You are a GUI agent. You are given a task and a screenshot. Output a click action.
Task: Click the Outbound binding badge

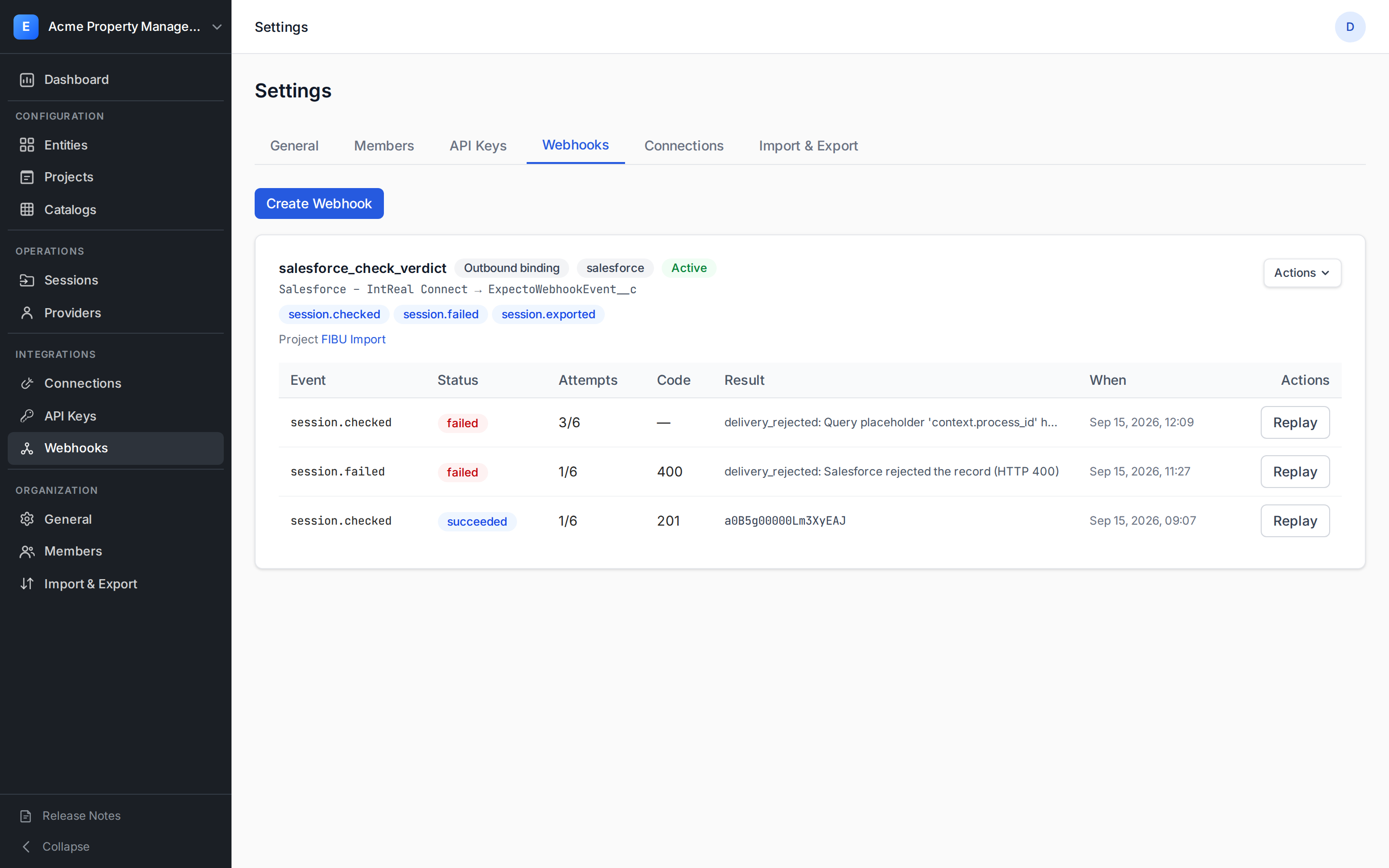pos(511,268)
